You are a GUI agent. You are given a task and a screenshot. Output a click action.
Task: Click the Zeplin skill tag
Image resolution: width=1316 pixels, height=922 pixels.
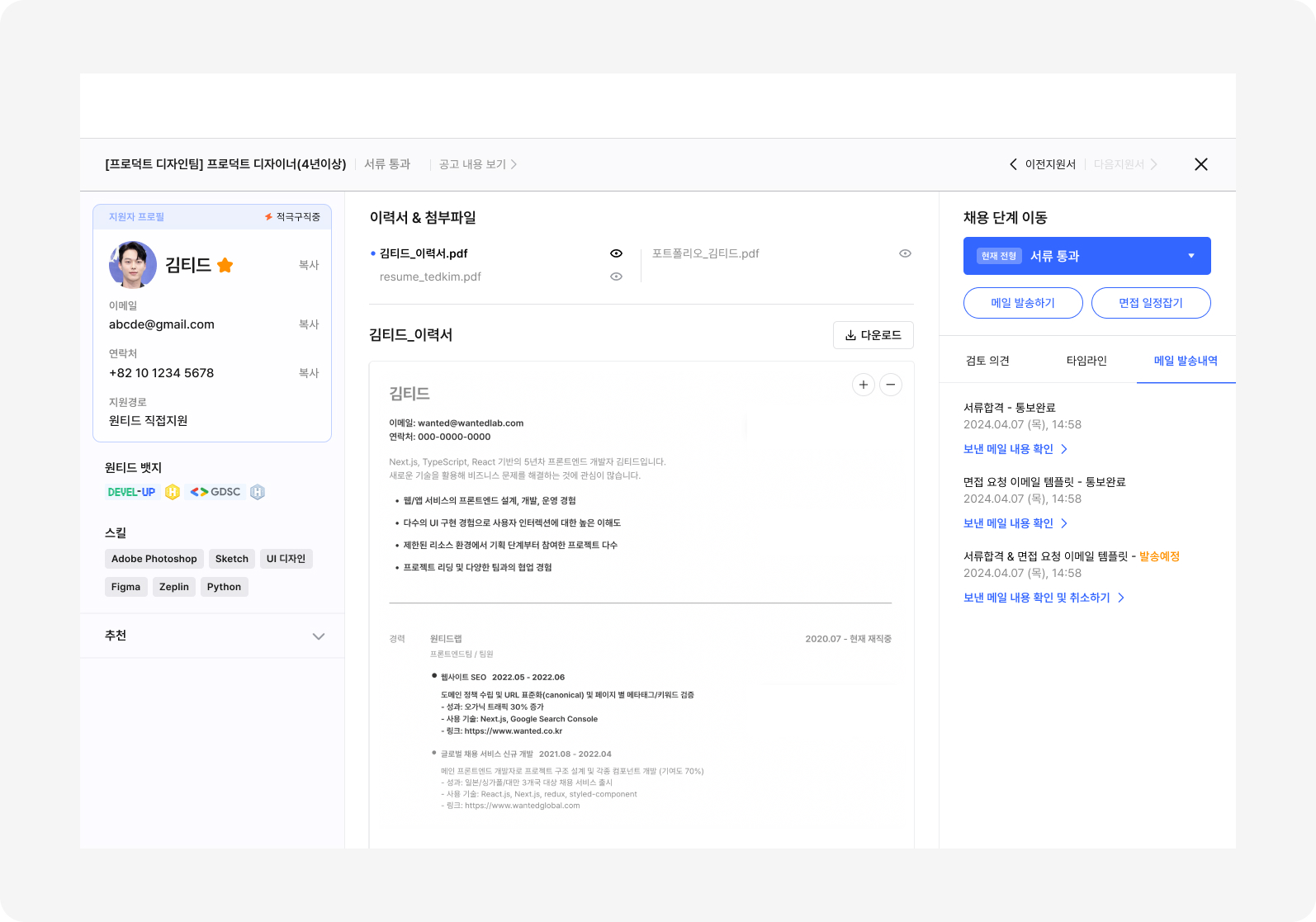click(174, 587)
